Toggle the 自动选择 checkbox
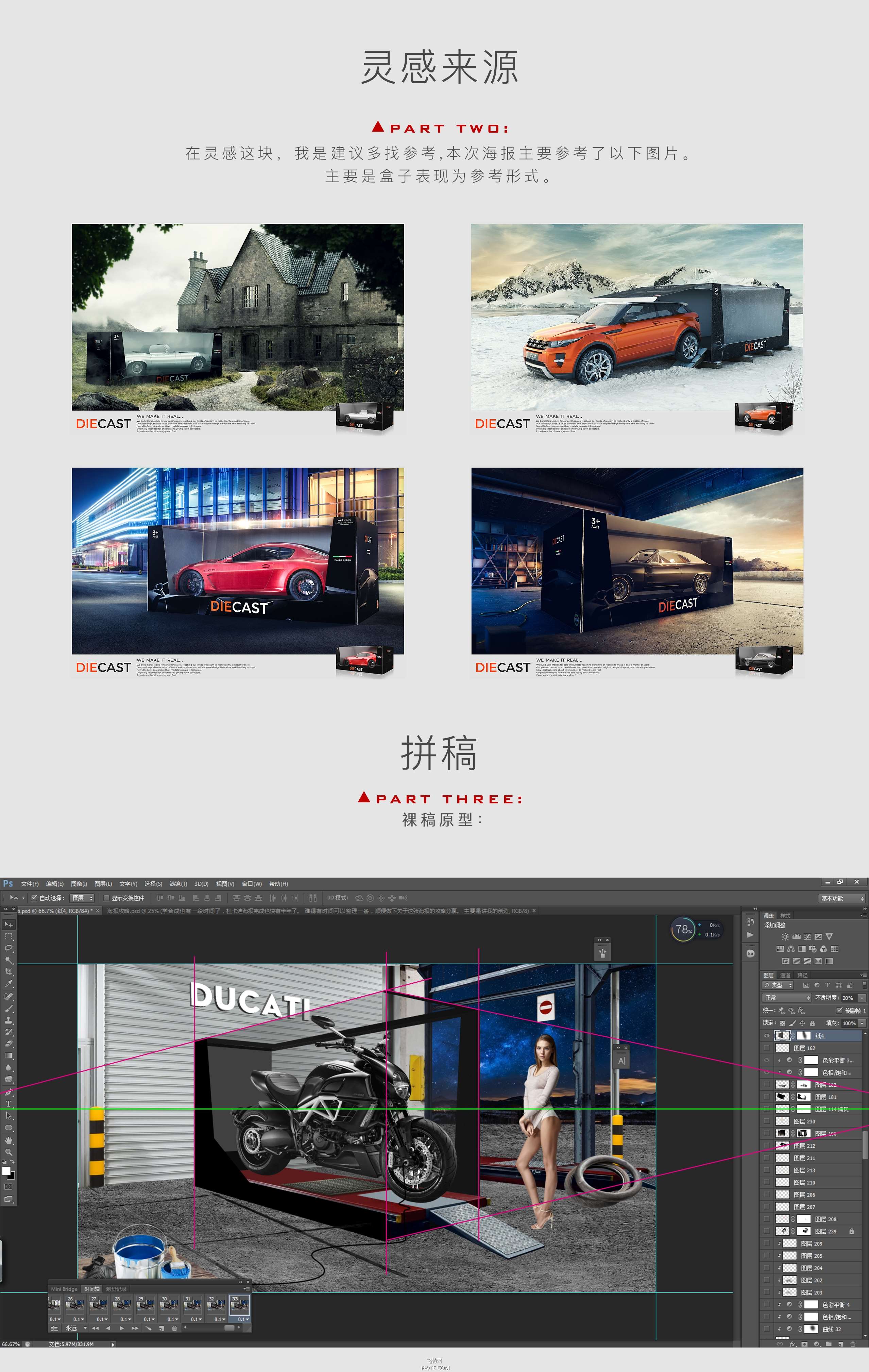 34,898
